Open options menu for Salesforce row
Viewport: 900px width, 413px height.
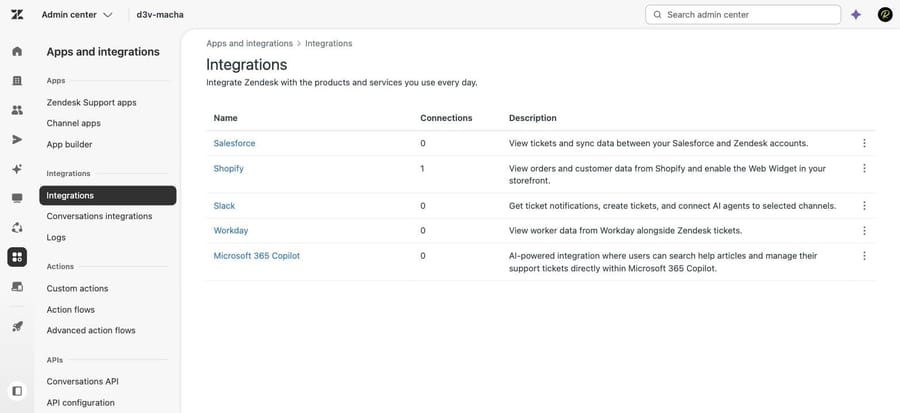coord(864,143)
